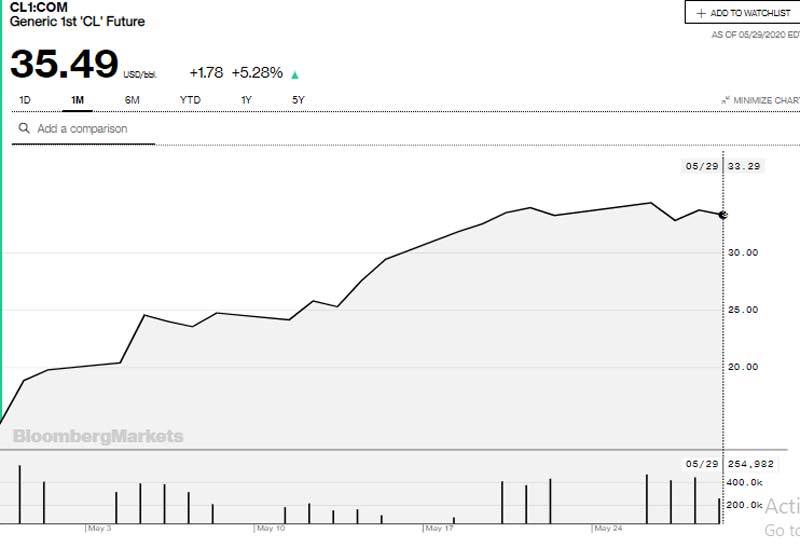Click the CL1:COM ticker heading
The height and width of the screenshot is (548, 800).
click(38, 6)
